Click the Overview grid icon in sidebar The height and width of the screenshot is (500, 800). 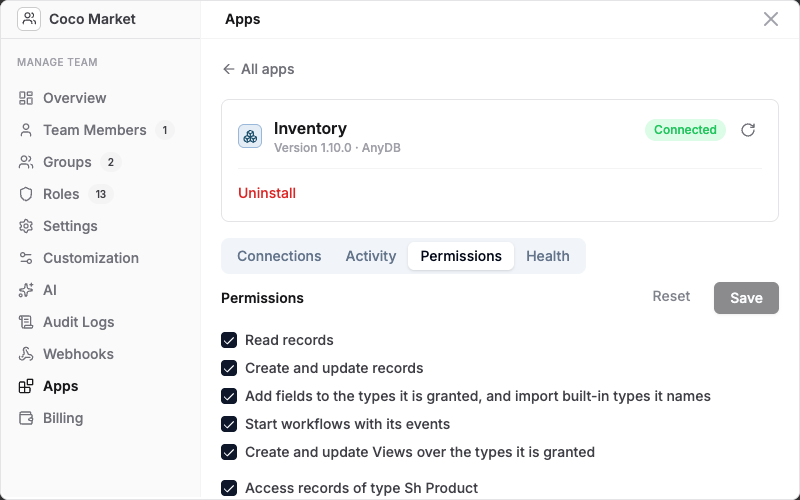coord(26,98)
